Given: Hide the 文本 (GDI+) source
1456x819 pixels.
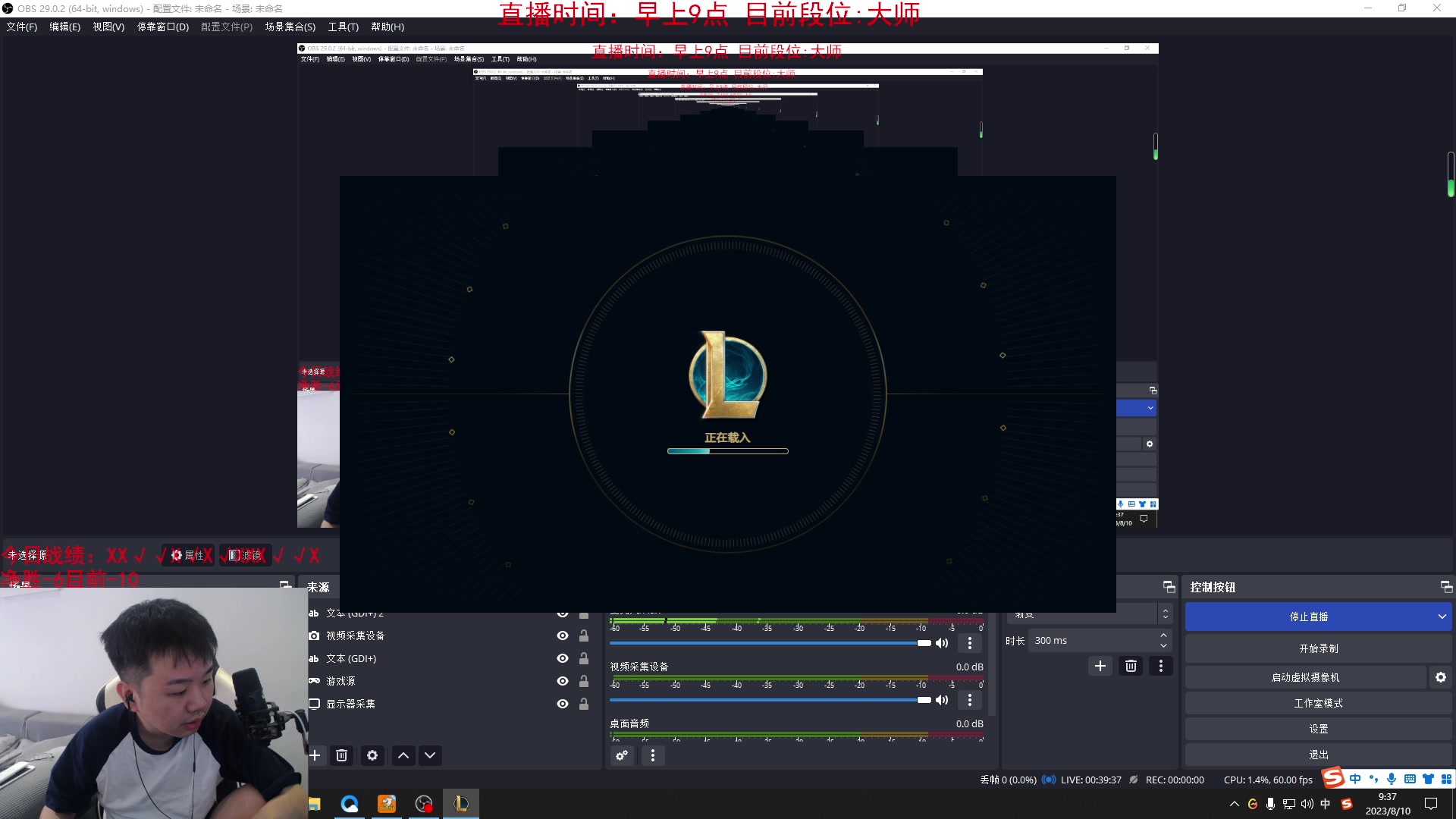Looking at the screenshot, I should tap(563, 658).
